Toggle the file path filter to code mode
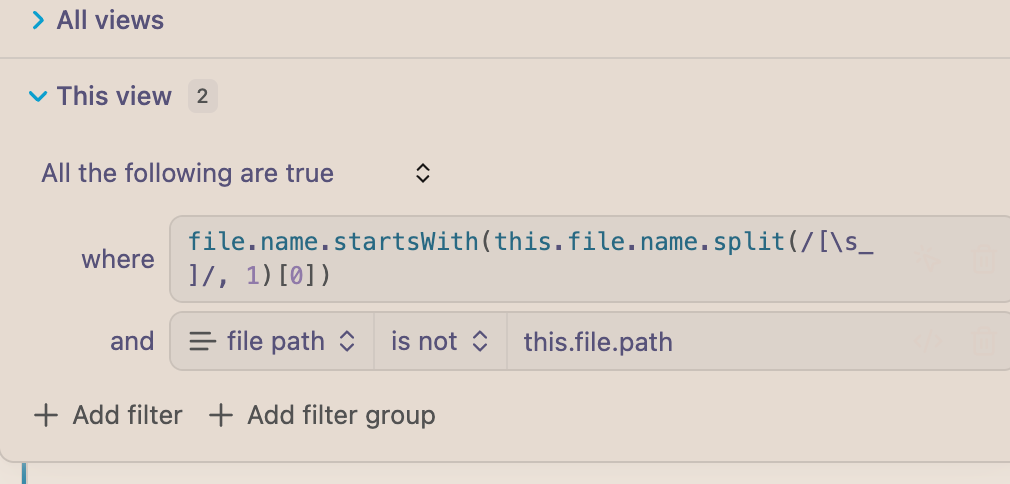1010x484 pixels. [x=928, y=342]
